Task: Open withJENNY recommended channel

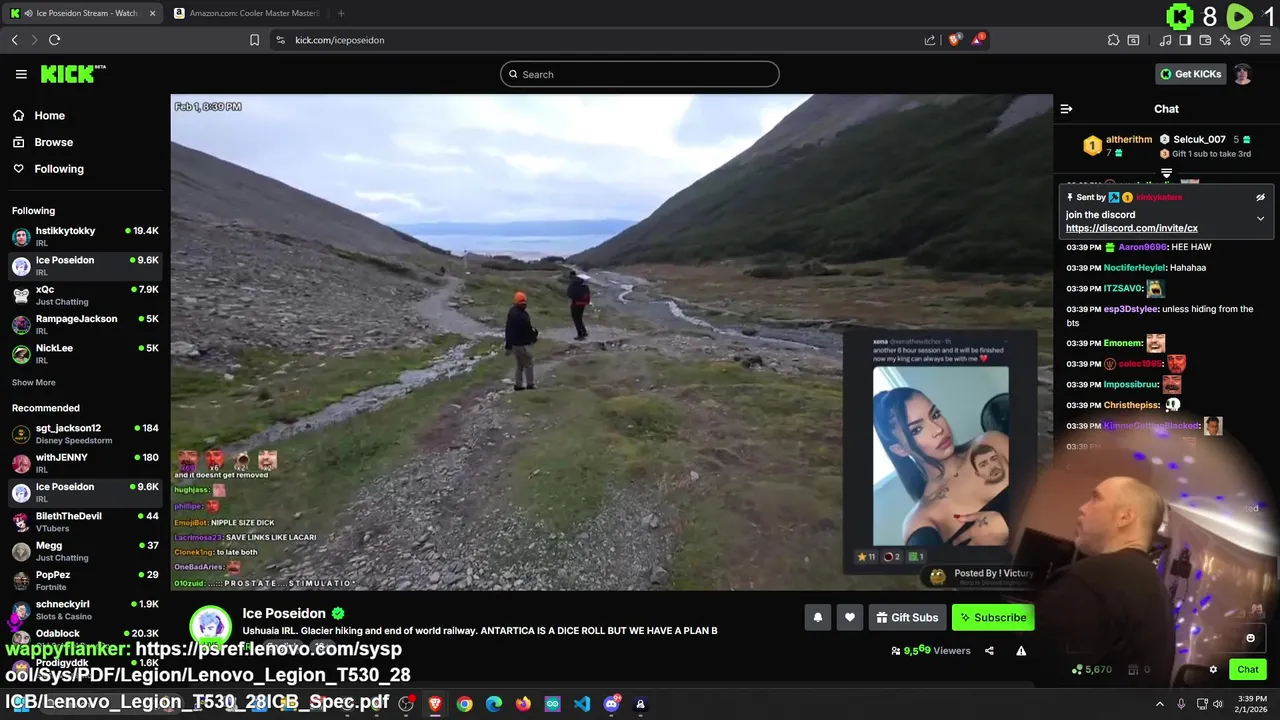Action: tap(85, 462)
